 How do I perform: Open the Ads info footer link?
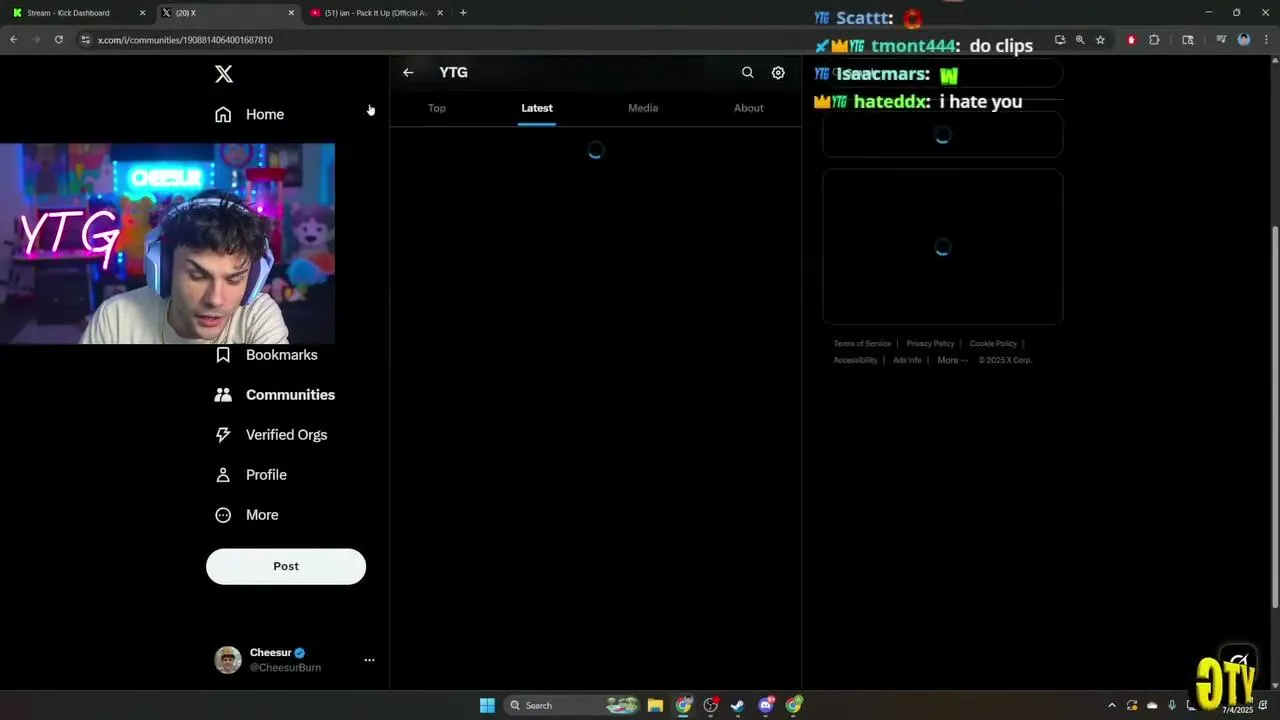point(907,360)
